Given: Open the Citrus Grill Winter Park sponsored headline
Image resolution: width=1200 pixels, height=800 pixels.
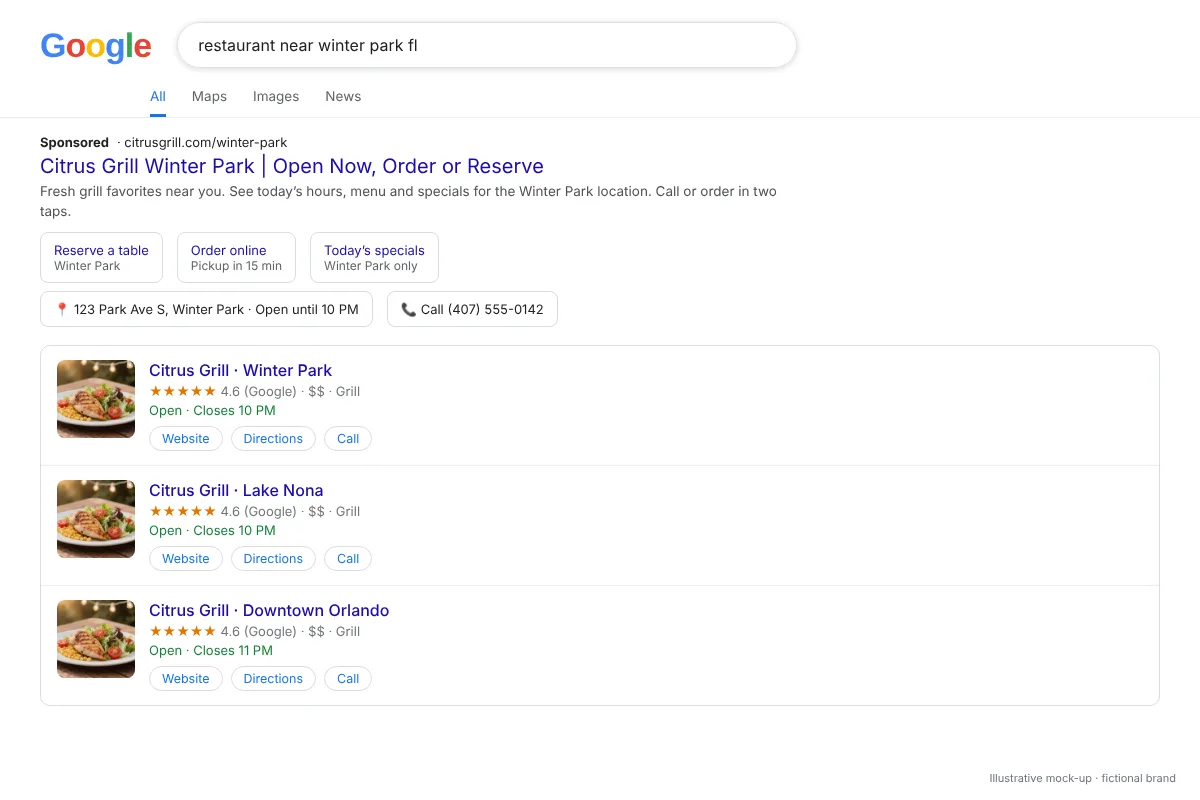Looking at the screenshot, I should point(292,166).
